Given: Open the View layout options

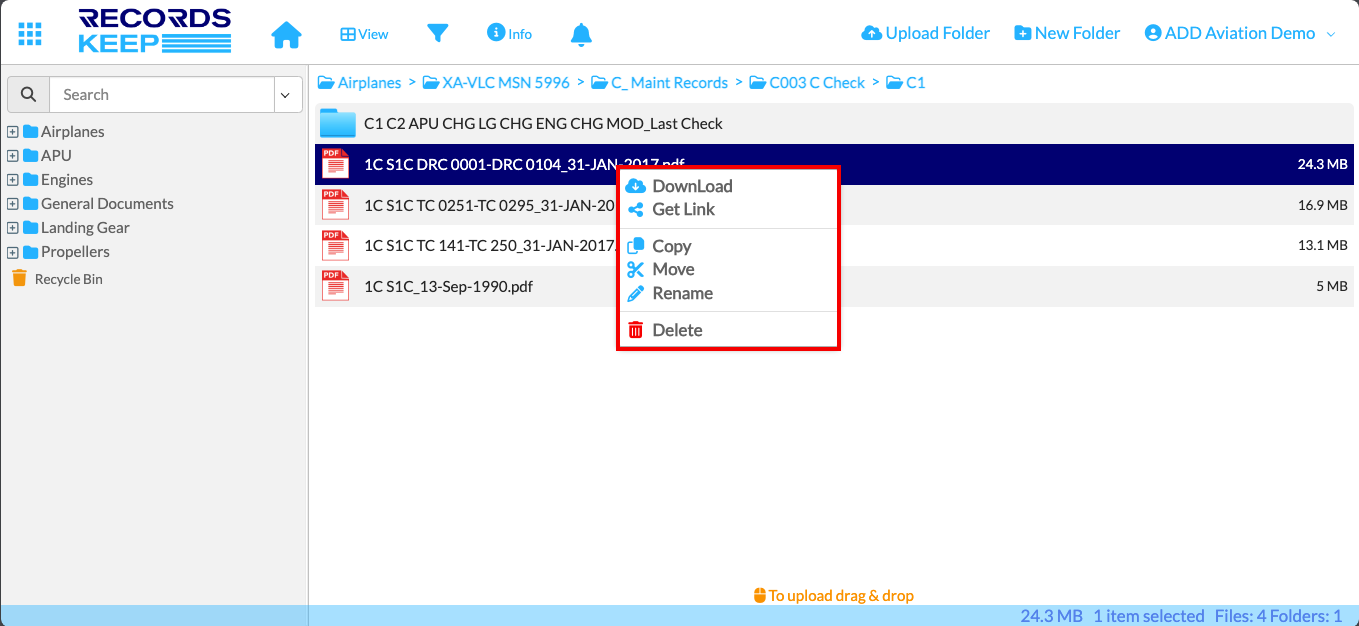Looking at the screenshot, I should pos(364,34).
